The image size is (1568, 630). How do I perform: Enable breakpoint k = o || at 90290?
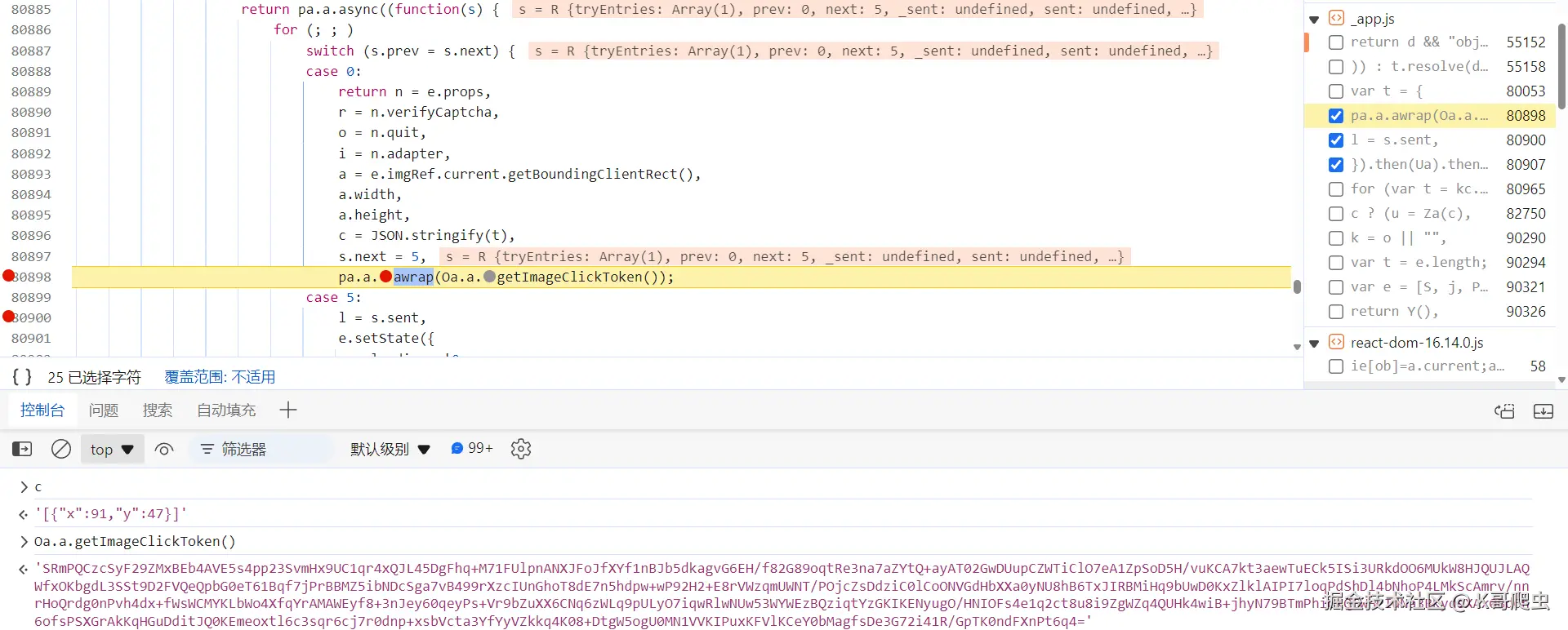[1336, 238]
